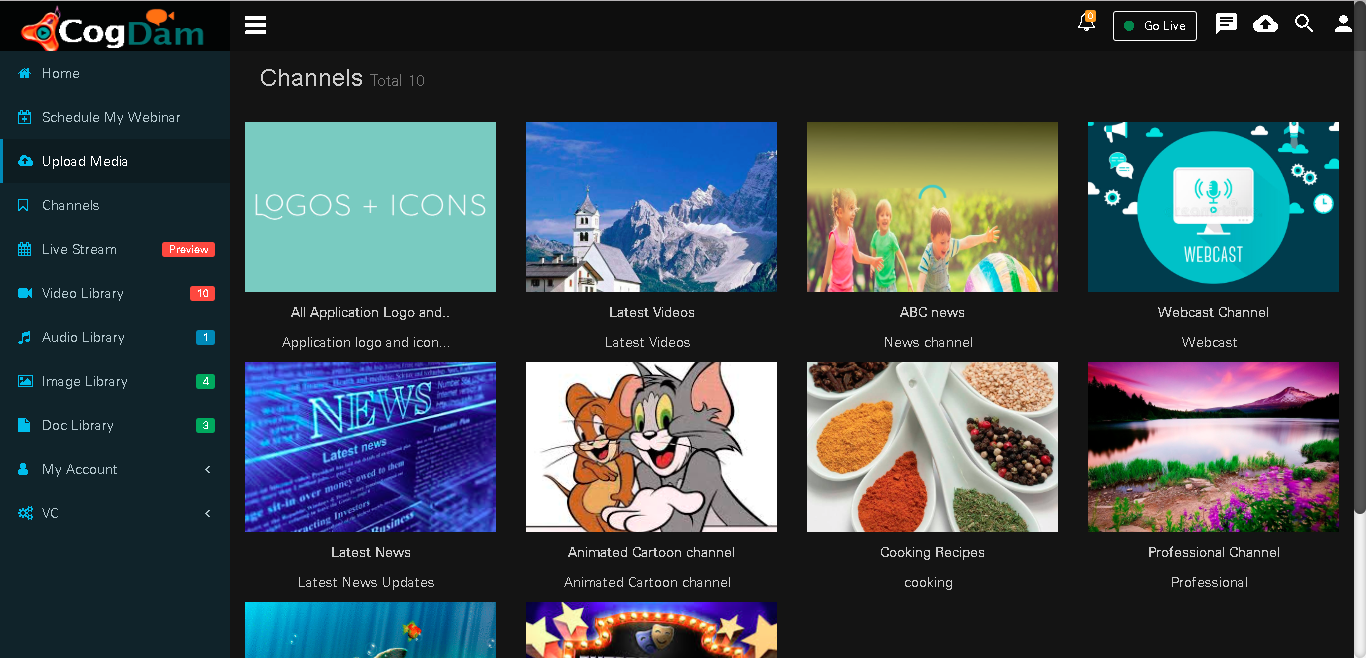The width and height of the screenshot is (1366, 658).
Task: Click the 'Application logo and icon...' description
Action: pos(366,342)
